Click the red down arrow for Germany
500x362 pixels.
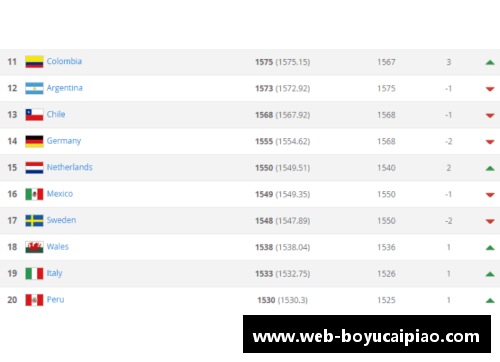[490, 142]
